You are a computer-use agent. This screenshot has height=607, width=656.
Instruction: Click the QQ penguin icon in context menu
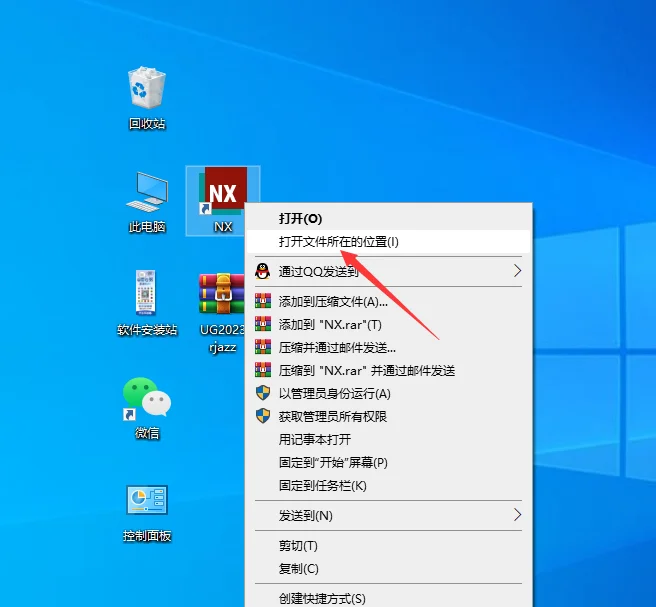[262, 271]
